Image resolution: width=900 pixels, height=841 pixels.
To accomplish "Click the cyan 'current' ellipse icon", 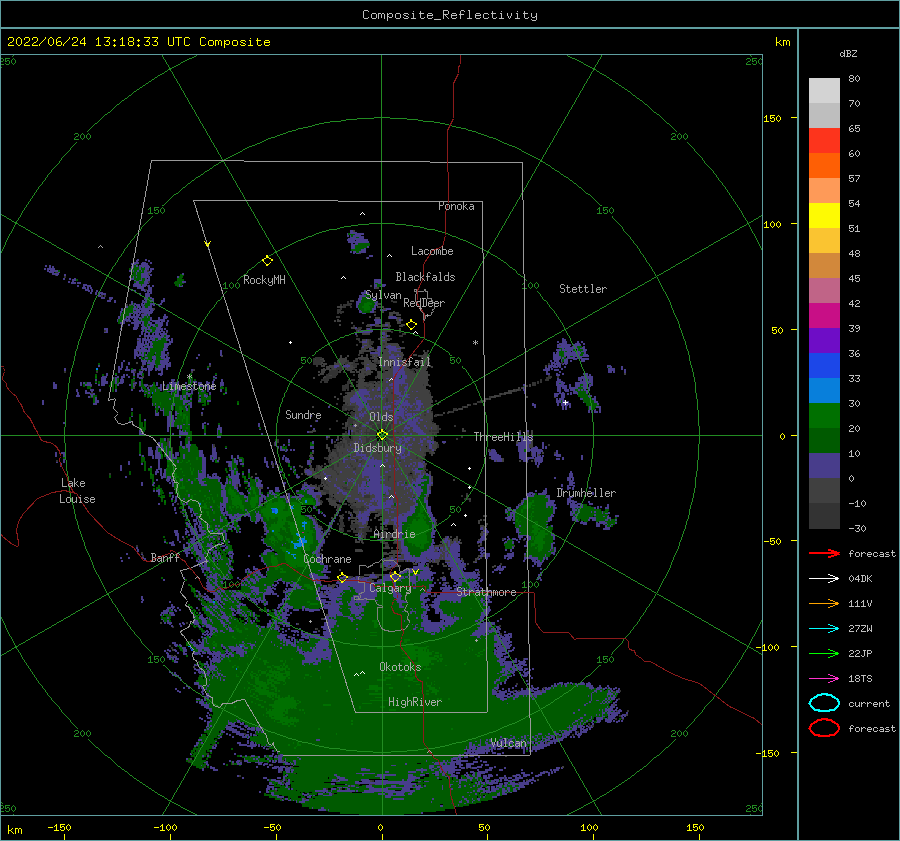I will click(x=824, y=703).
